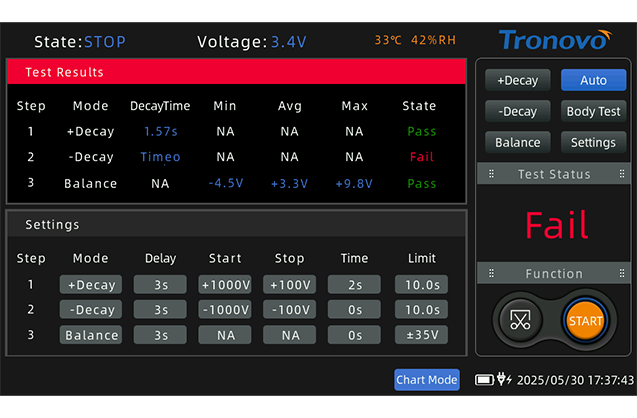The width and height of the screenshot is (637, 418).
Task: Open step 2 Mode -Decay selector
Action: (90, 309)
